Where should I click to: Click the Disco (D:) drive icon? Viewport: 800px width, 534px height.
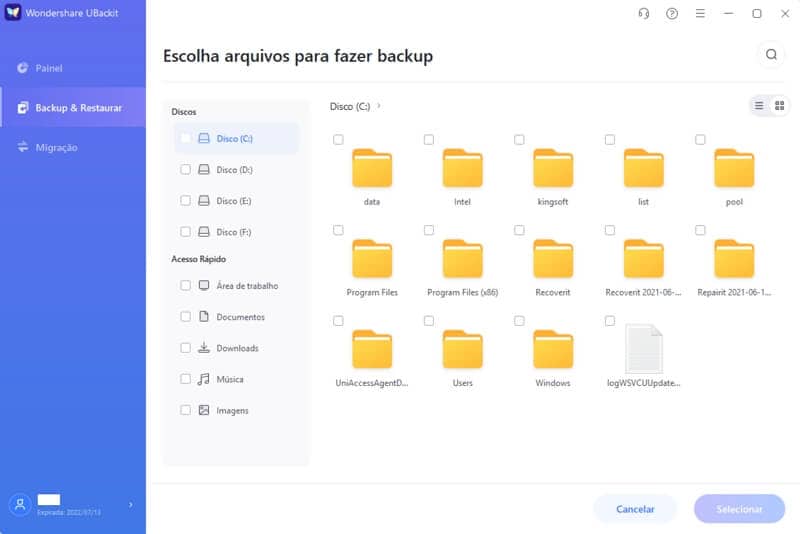204,169
